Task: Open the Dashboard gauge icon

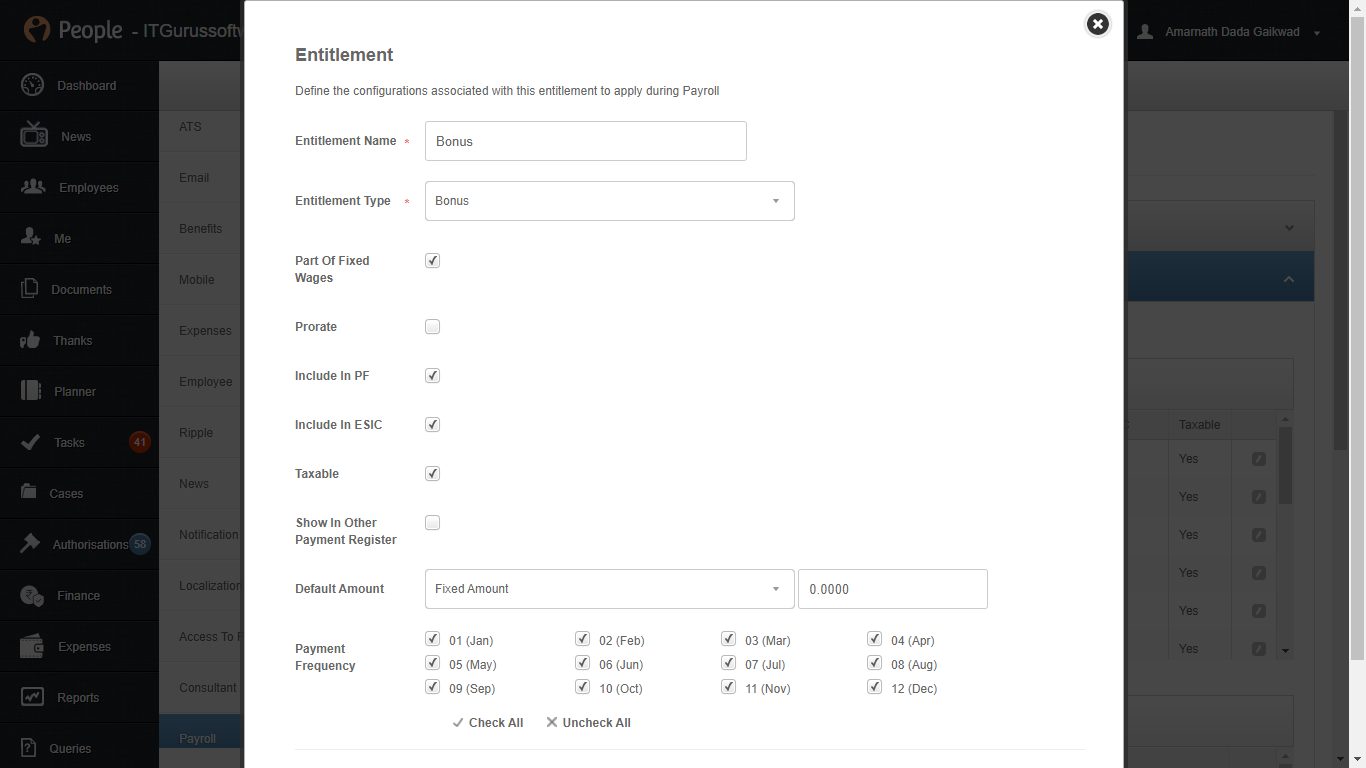Action: point(32,85)
